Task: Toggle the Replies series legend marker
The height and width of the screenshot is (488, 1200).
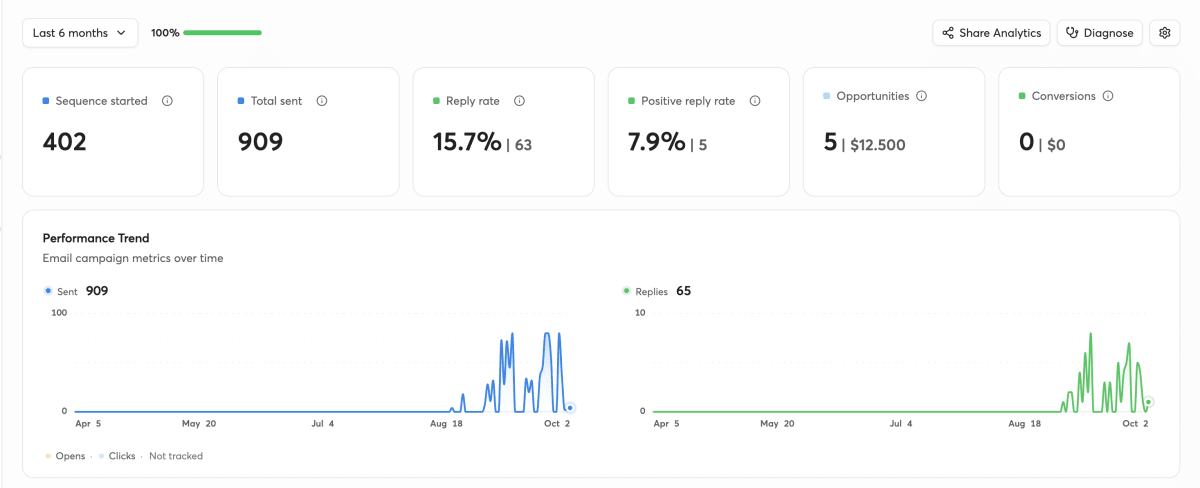Action: (627, 291)
